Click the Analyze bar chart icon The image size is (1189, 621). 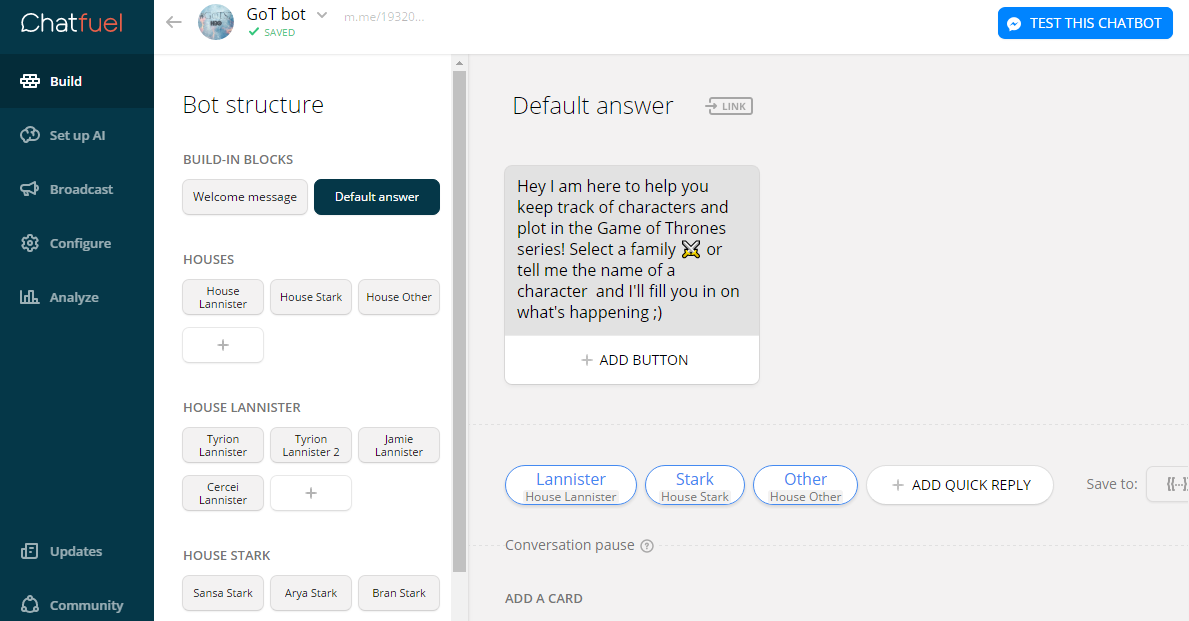click(30, 296)
